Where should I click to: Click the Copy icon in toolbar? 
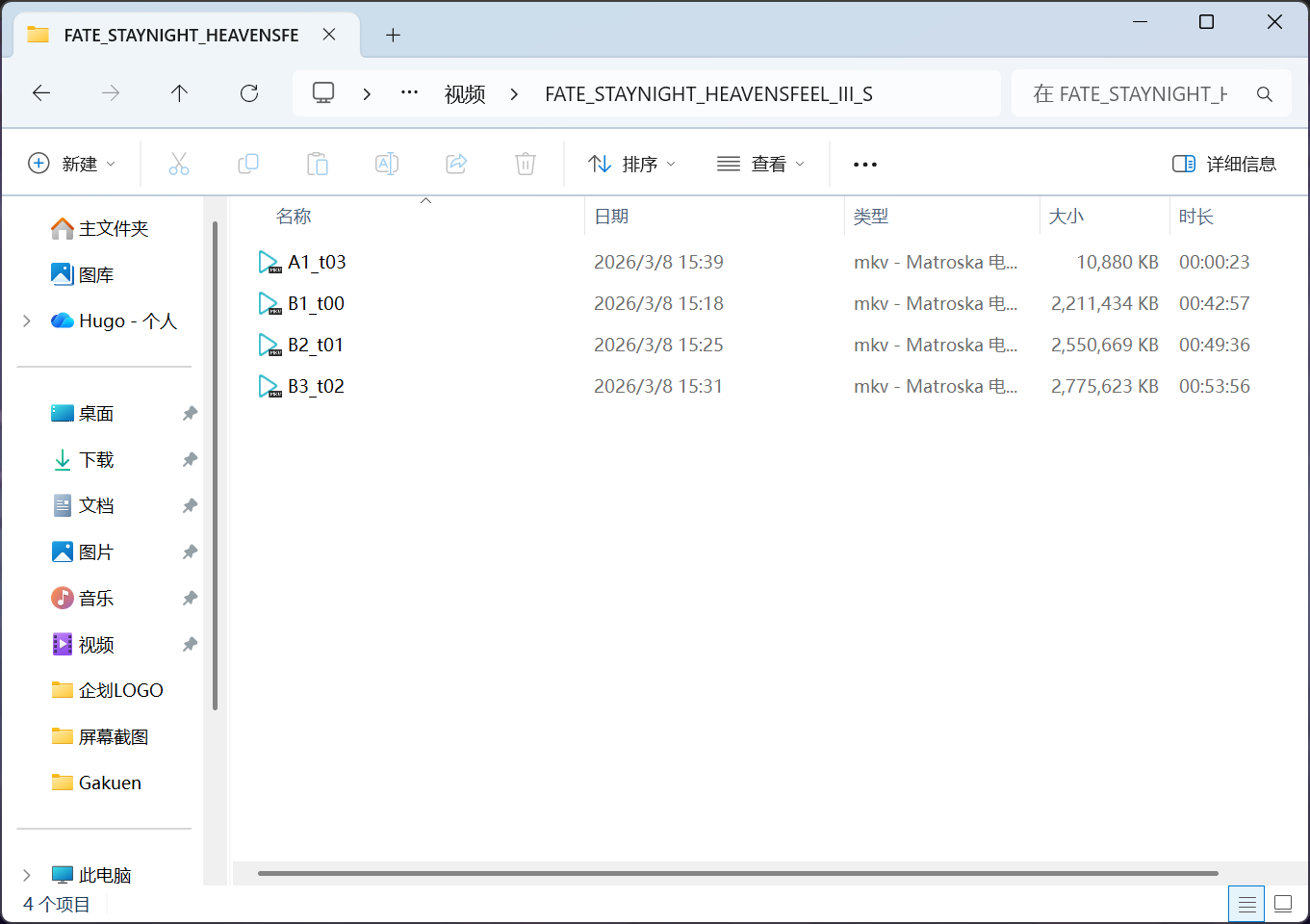248,164
